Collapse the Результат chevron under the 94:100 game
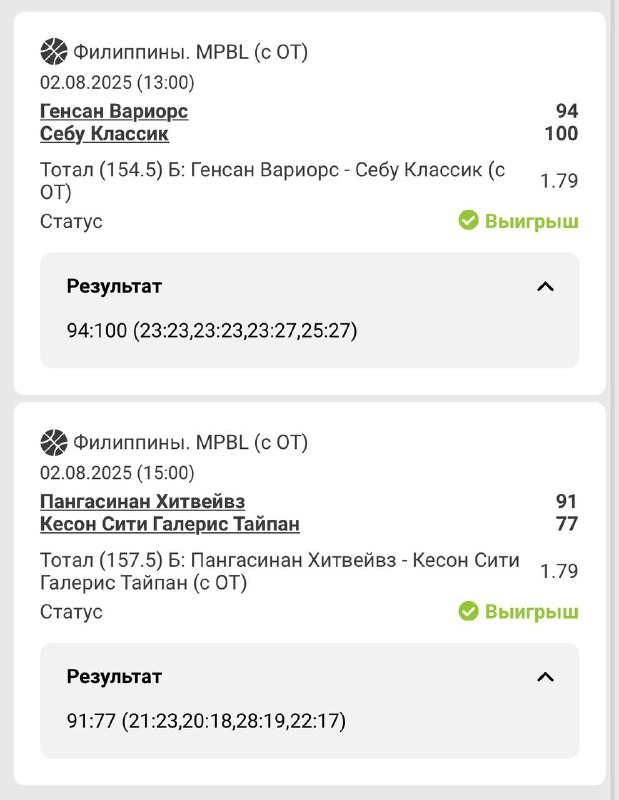The height and width of the screenshot is (800, 619). (545, 287)
